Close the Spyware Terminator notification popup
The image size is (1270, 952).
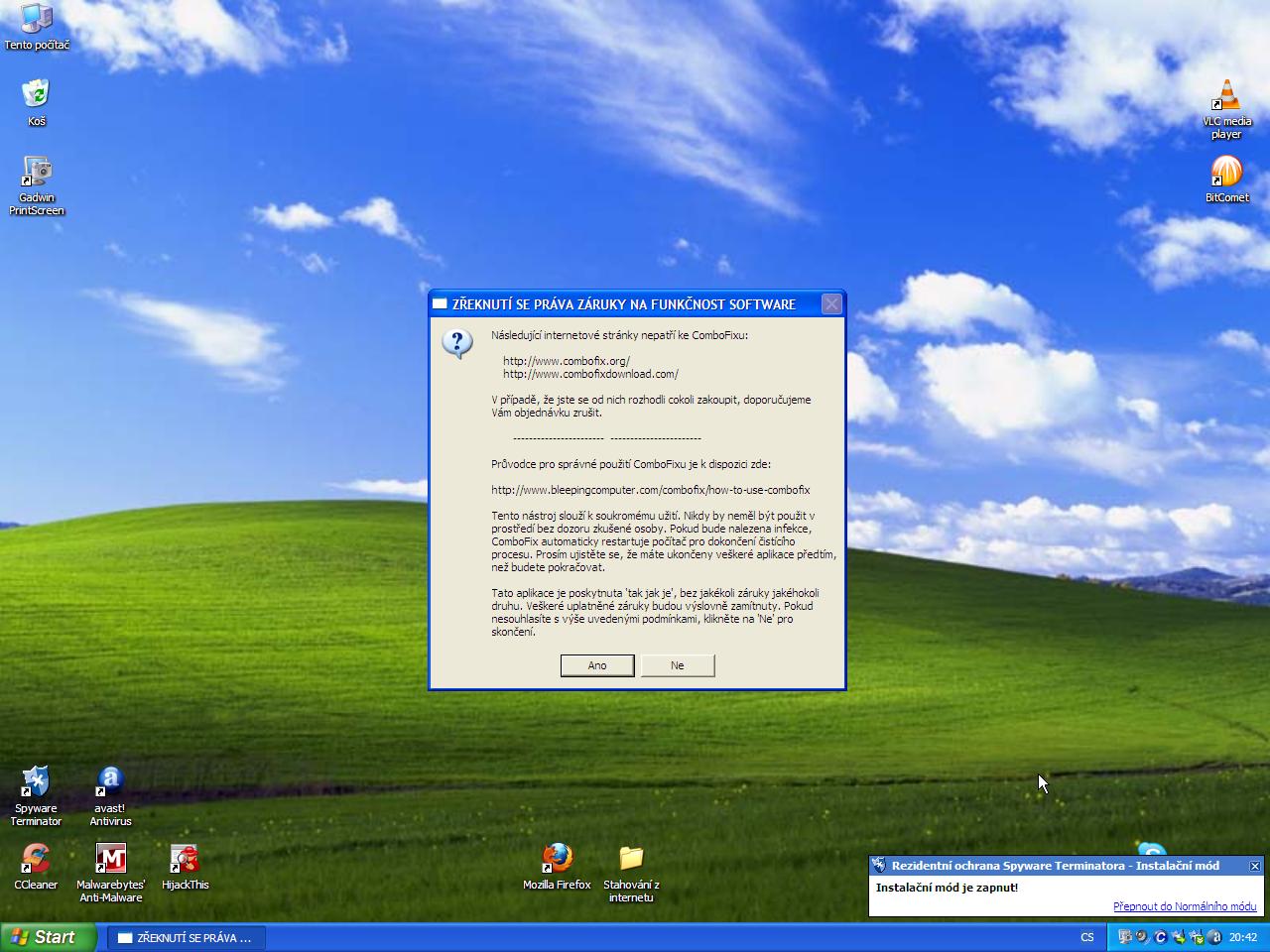coord(1254,866)
